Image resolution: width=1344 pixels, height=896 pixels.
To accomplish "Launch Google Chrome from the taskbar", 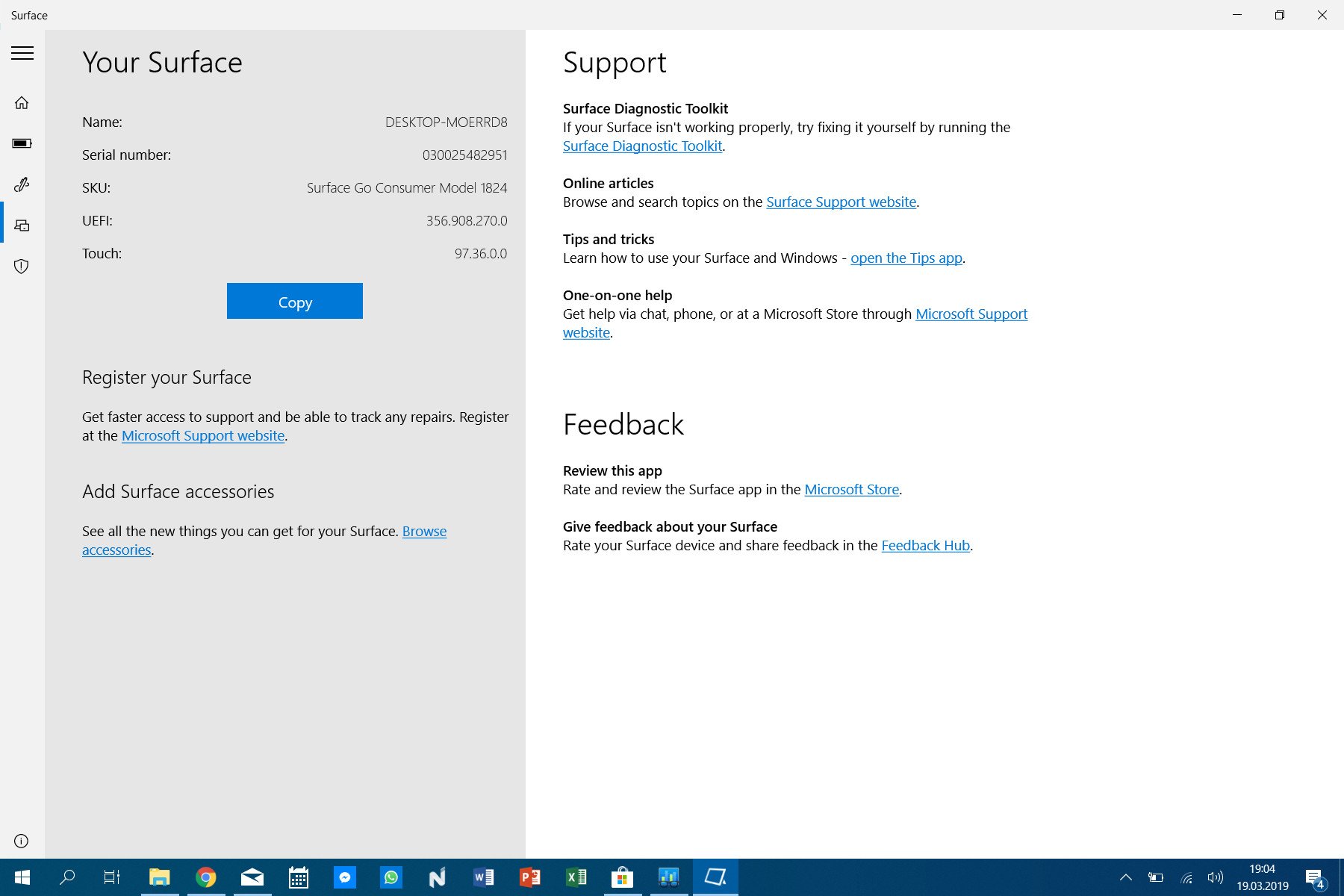I will click(205, 877).
